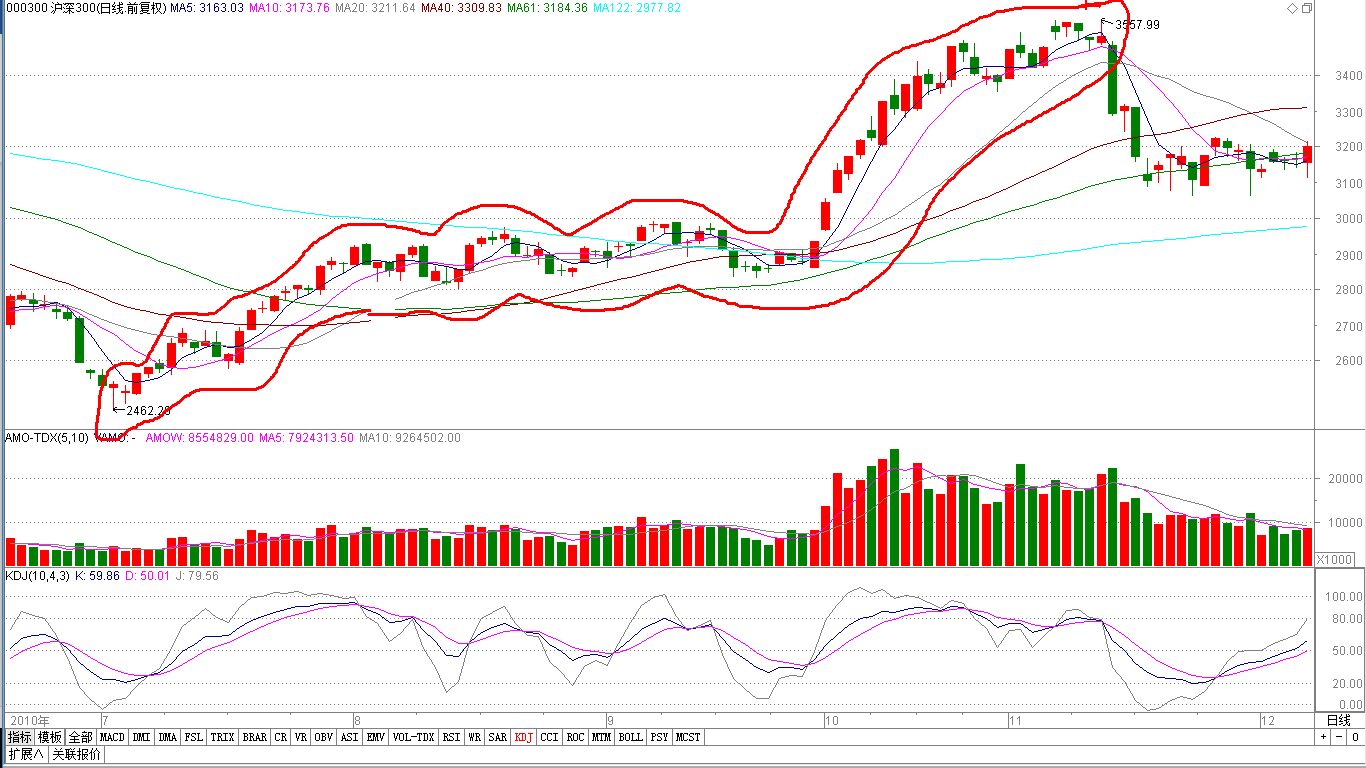
Task: Click the MA122: 2977.82 legend value
Action: point(637,8)
